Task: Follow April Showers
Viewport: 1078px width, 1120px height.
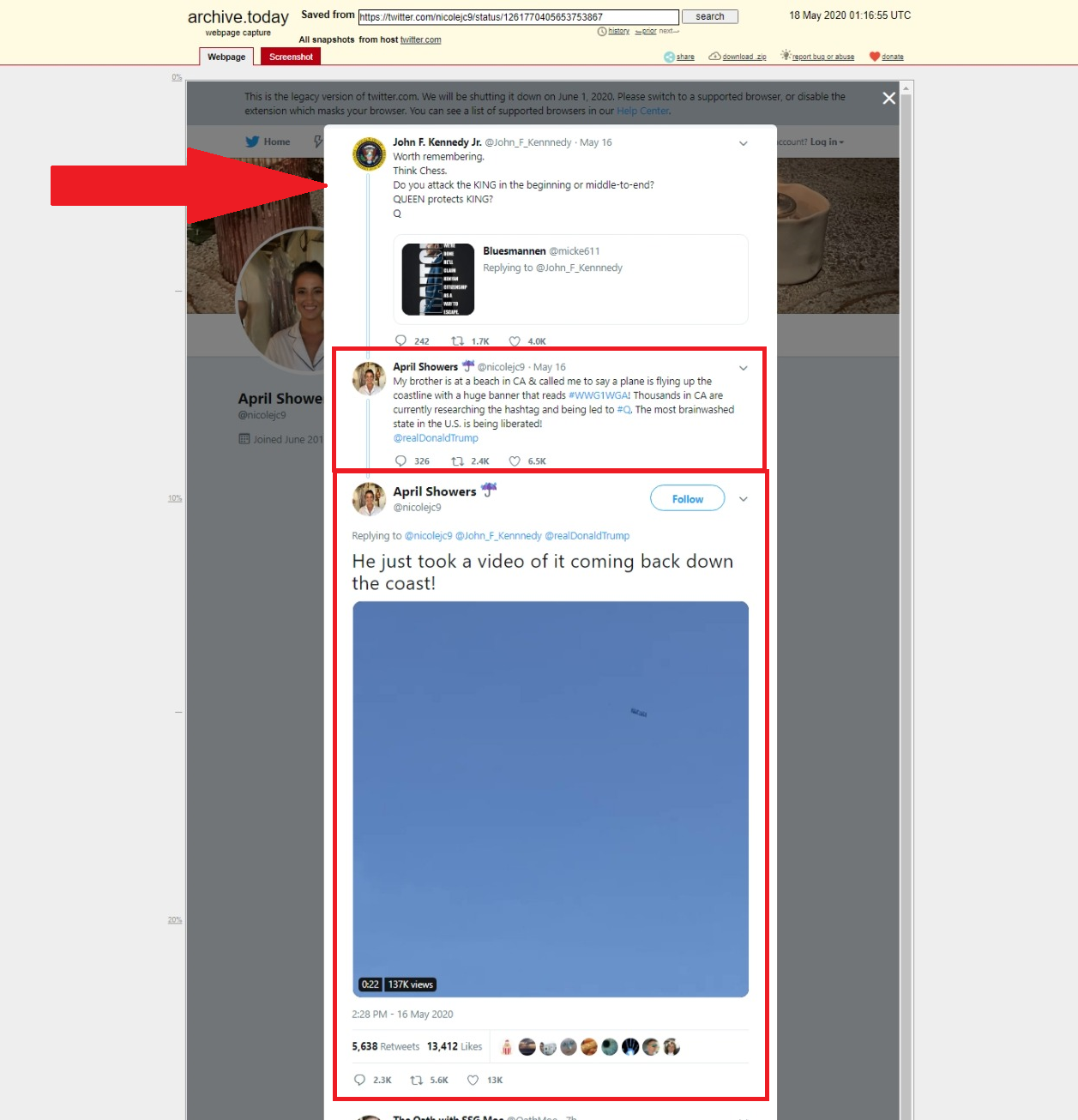Action: [687, 498]
